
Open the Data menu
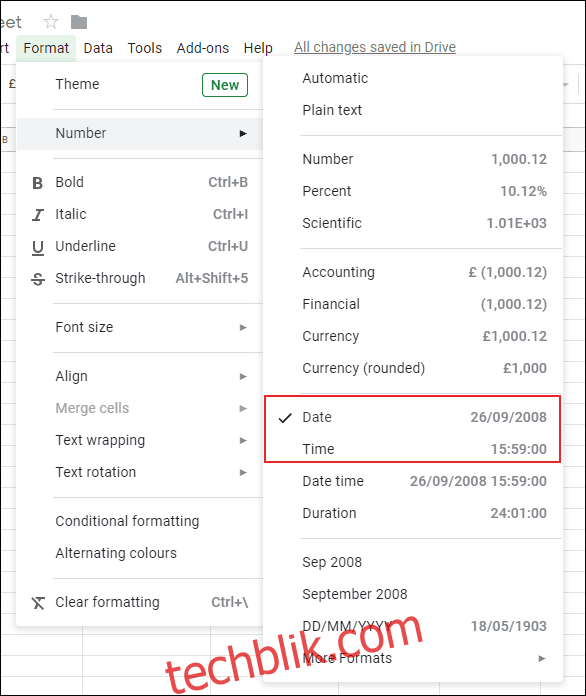[x=98, y=48]
